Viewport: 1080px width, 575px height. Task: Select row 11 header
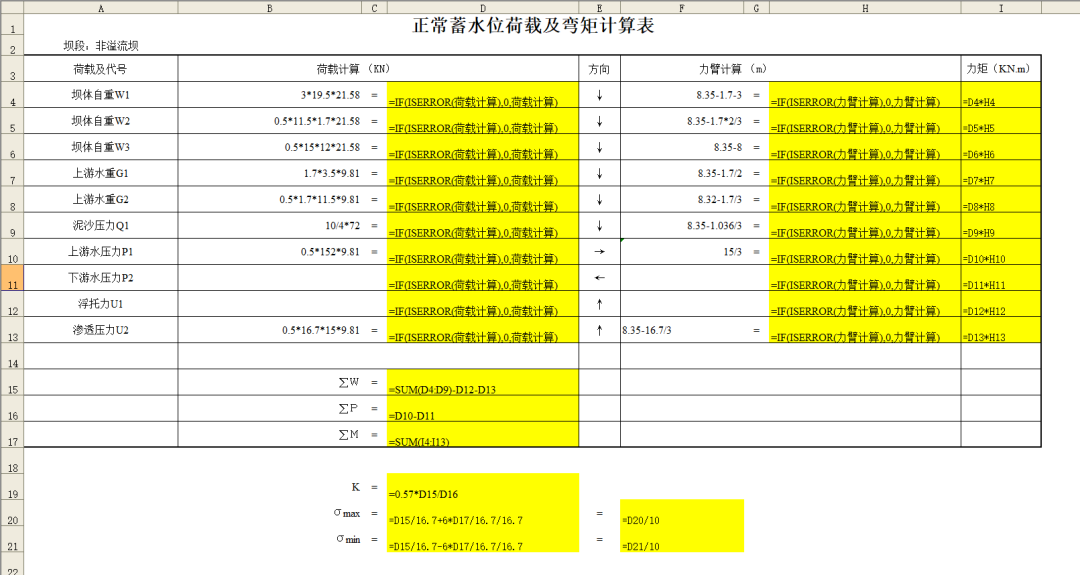tap(12, 278)
